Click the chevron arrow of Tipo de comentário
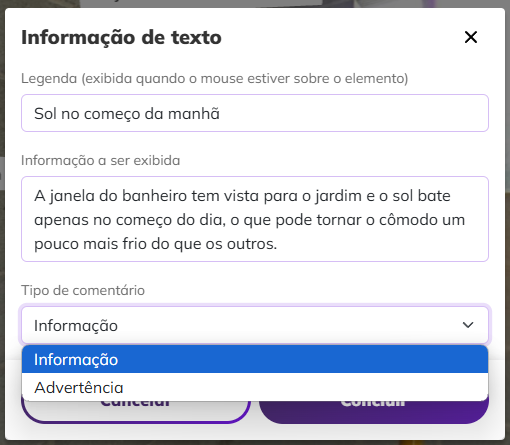The height and width of the screenshot is (445, 510). tap(468, 325)
